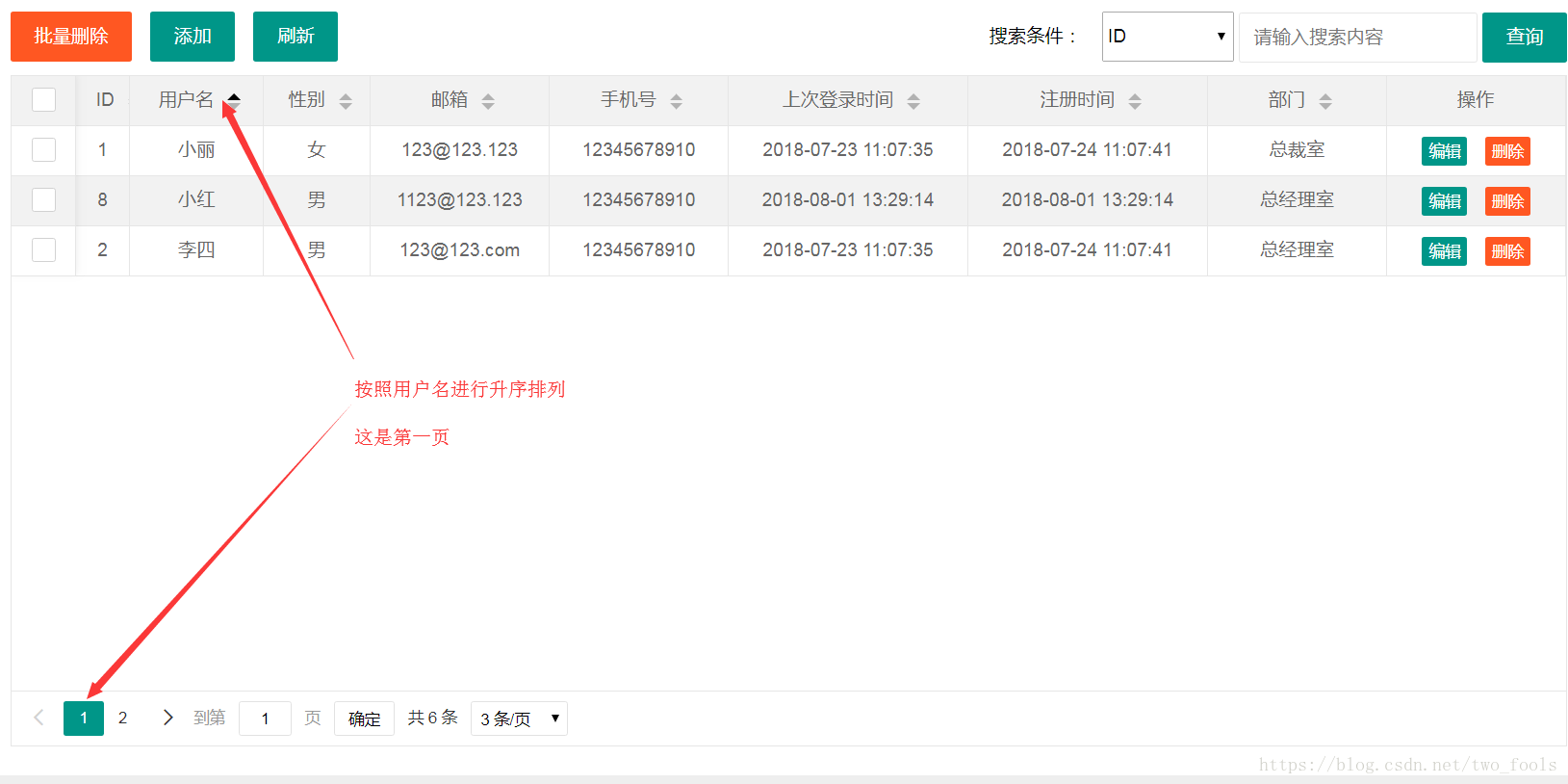Click email cell 1123@123.123
Viewport: 1568px width, 784px height.
pyautogui.click(x=460, y=199)
